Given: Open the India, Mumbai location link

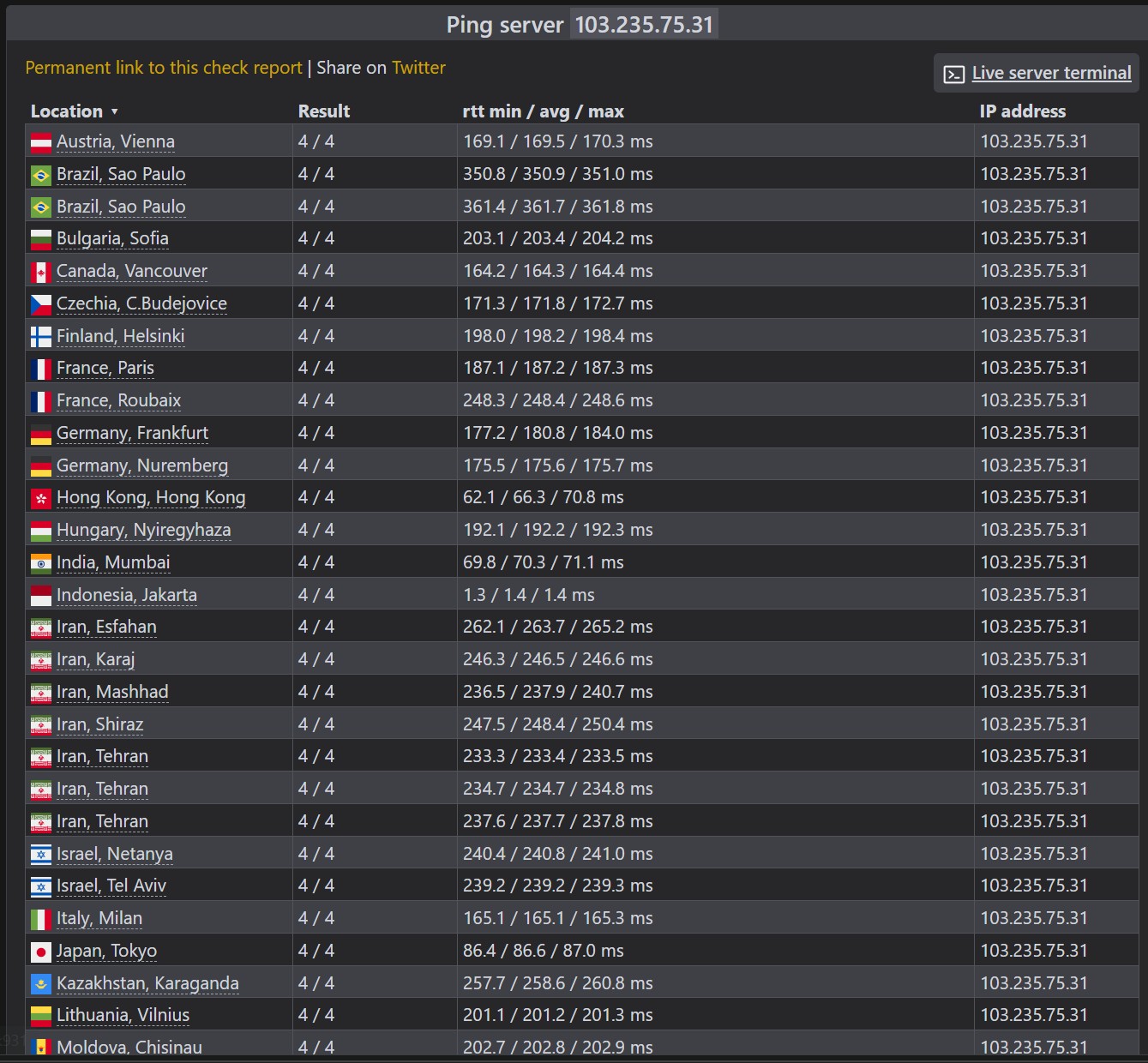Looking at the screenshot, I should pyautogui.click(x=113, y=562).
